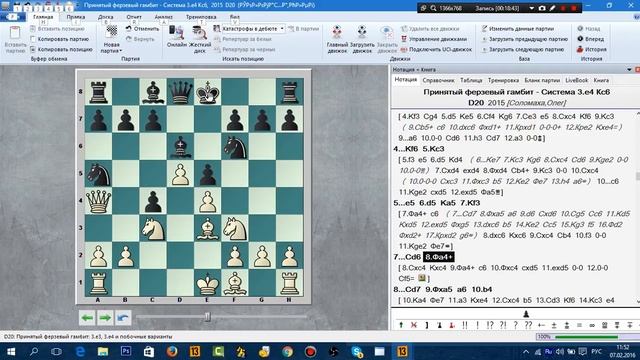
Task: Click the 100% zoom bar in status bar
Action: (x=587, y=337)
